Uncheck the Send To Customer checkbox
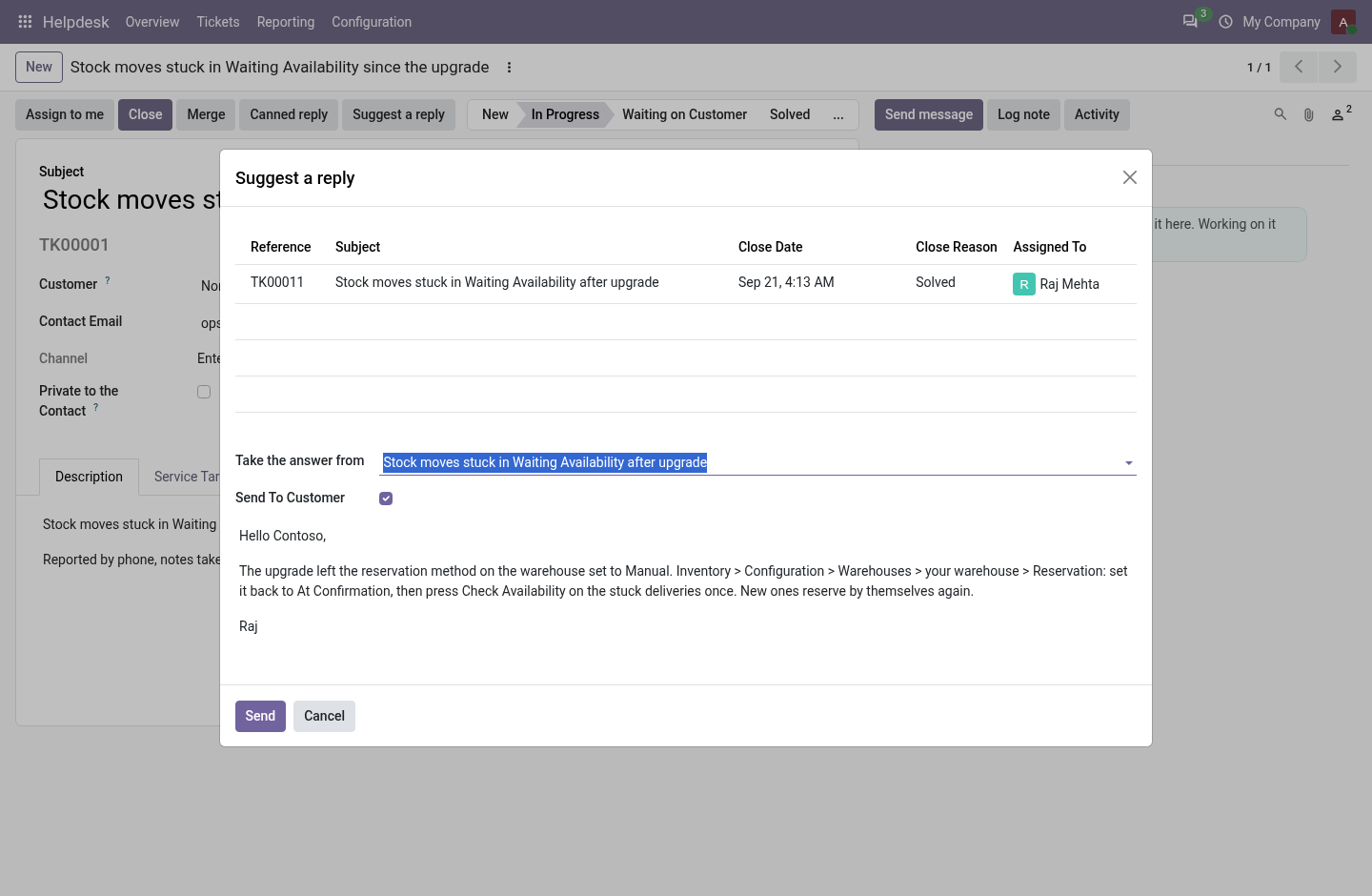1372x896 pixels. tap(386, 499)
